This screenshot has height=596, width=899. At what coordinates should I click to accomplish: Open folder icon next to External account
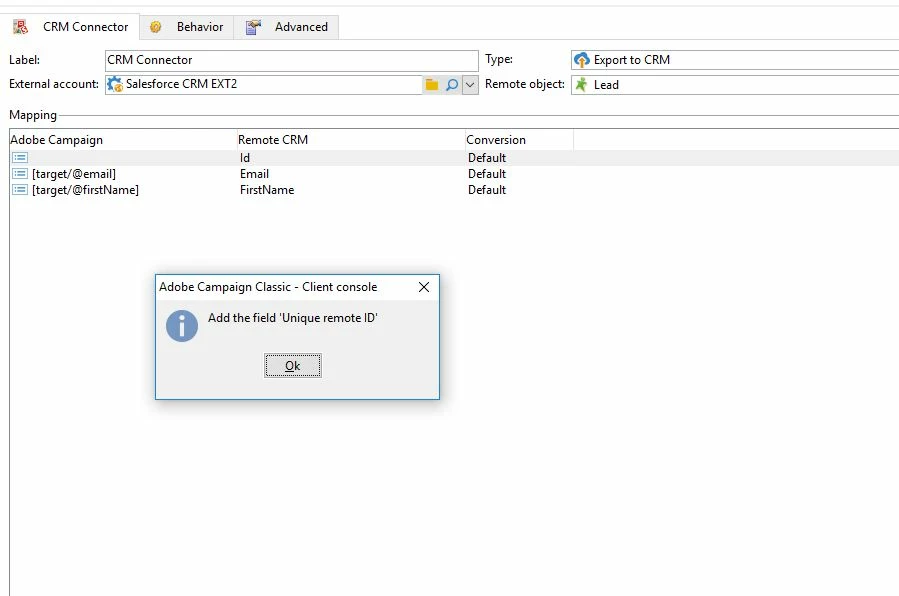click(432, 85)
